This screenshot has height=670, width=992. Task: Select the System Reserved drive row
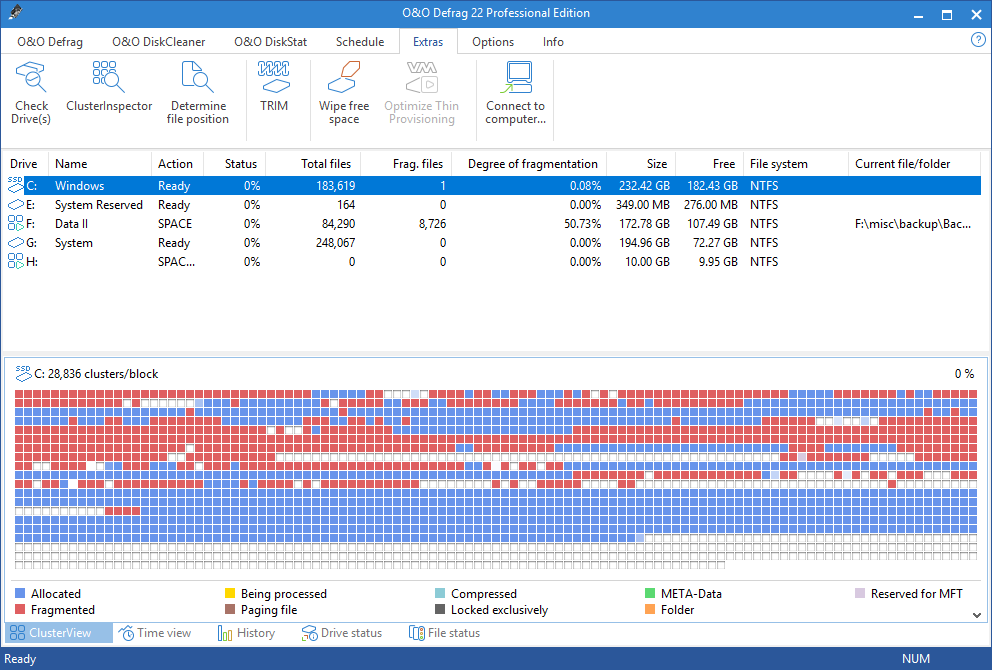494,204
